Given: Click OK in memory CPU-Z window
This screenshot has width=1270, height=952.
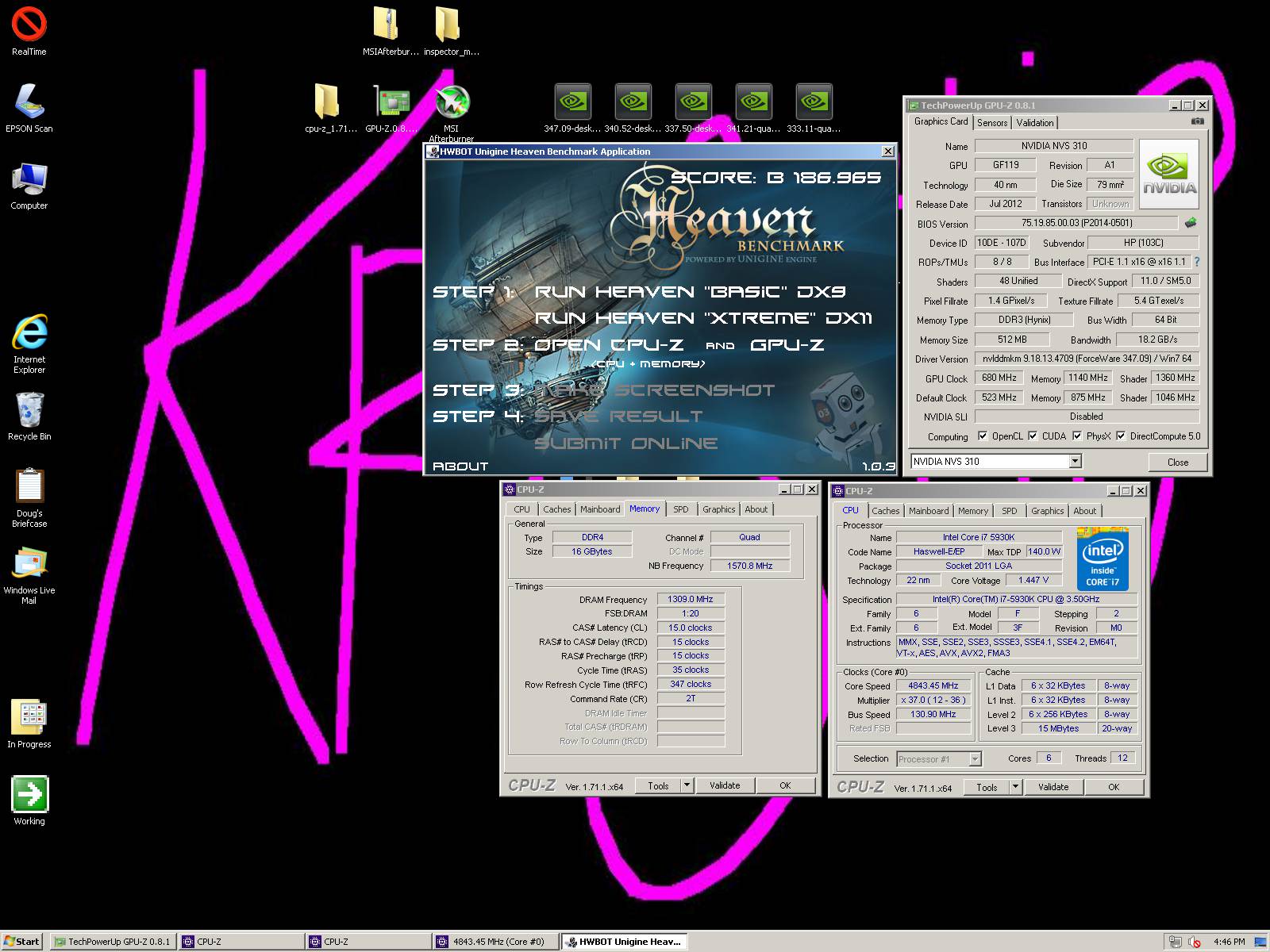Looking at the screenshot, I should tap(785, 785).
